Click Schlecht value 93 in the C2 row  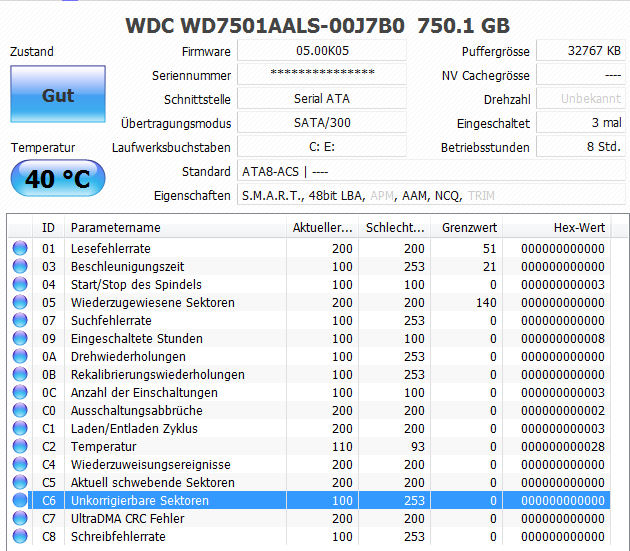point(417,447)
